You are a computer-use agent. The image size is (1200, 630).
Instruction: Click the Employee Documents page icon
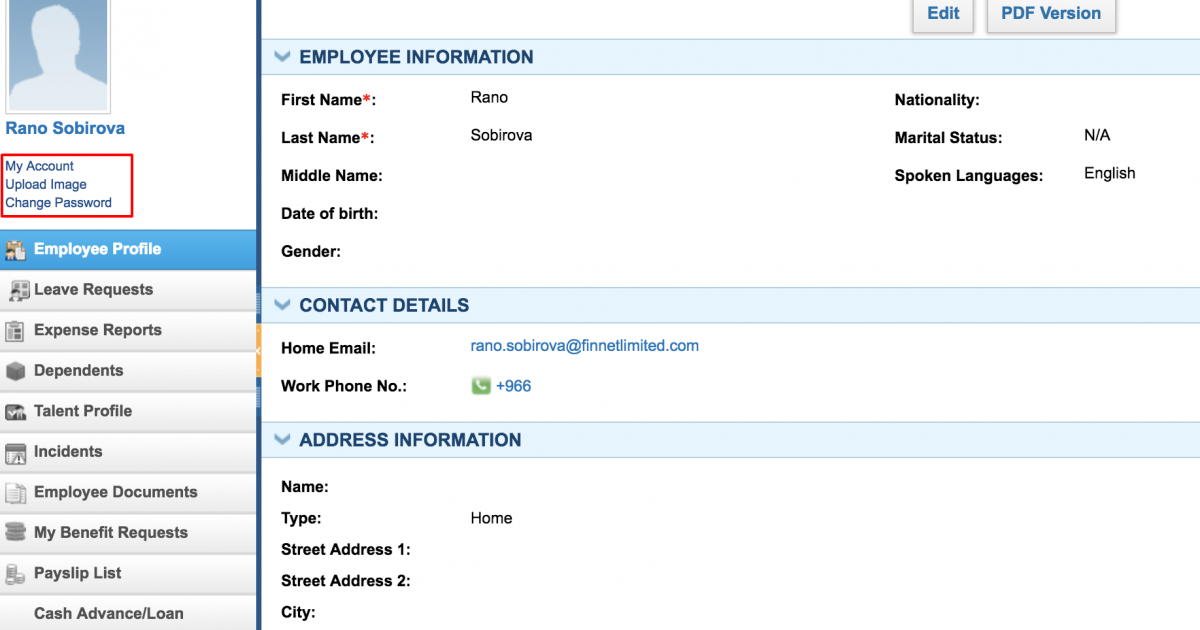pos(15,493)
